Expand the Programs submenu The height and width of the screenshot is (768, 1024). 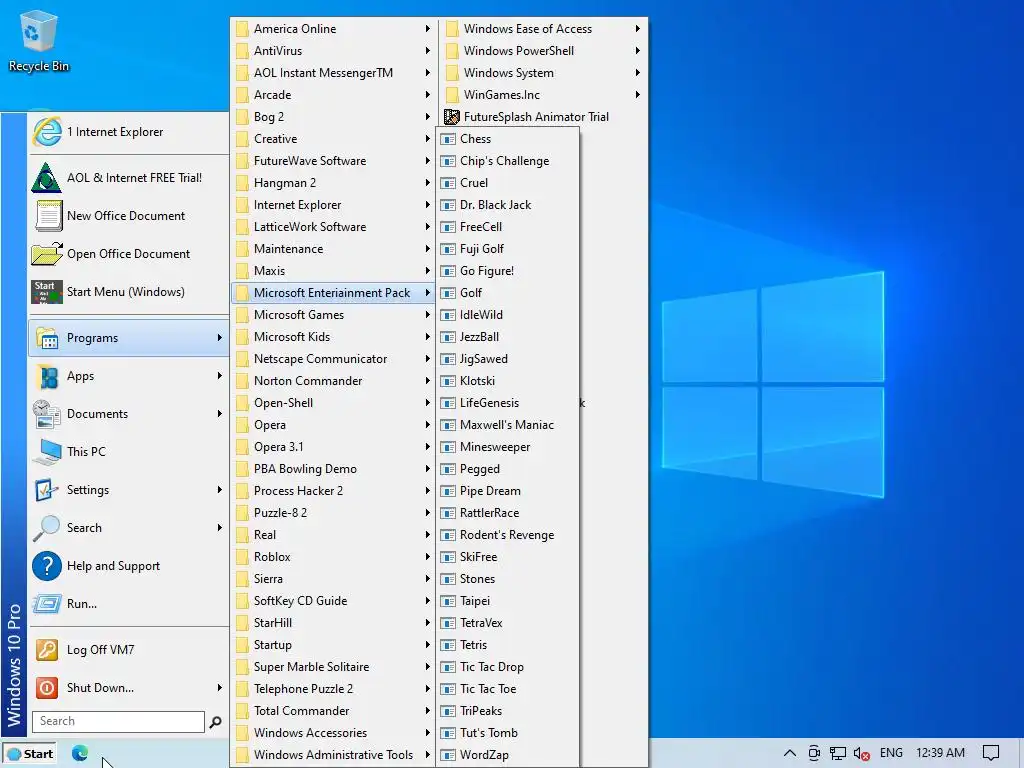128,338
